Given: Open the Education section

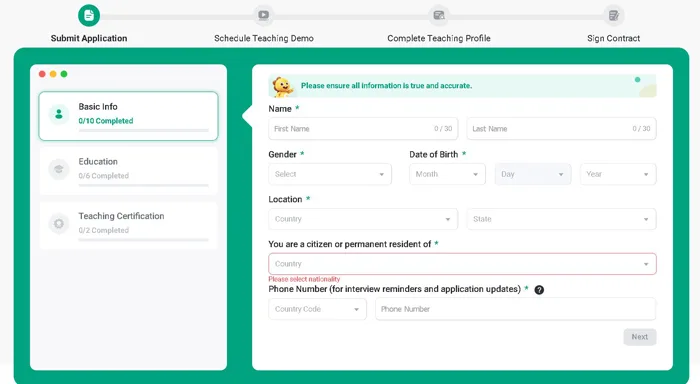Looking at the screenshot, I should pos(129,171).
